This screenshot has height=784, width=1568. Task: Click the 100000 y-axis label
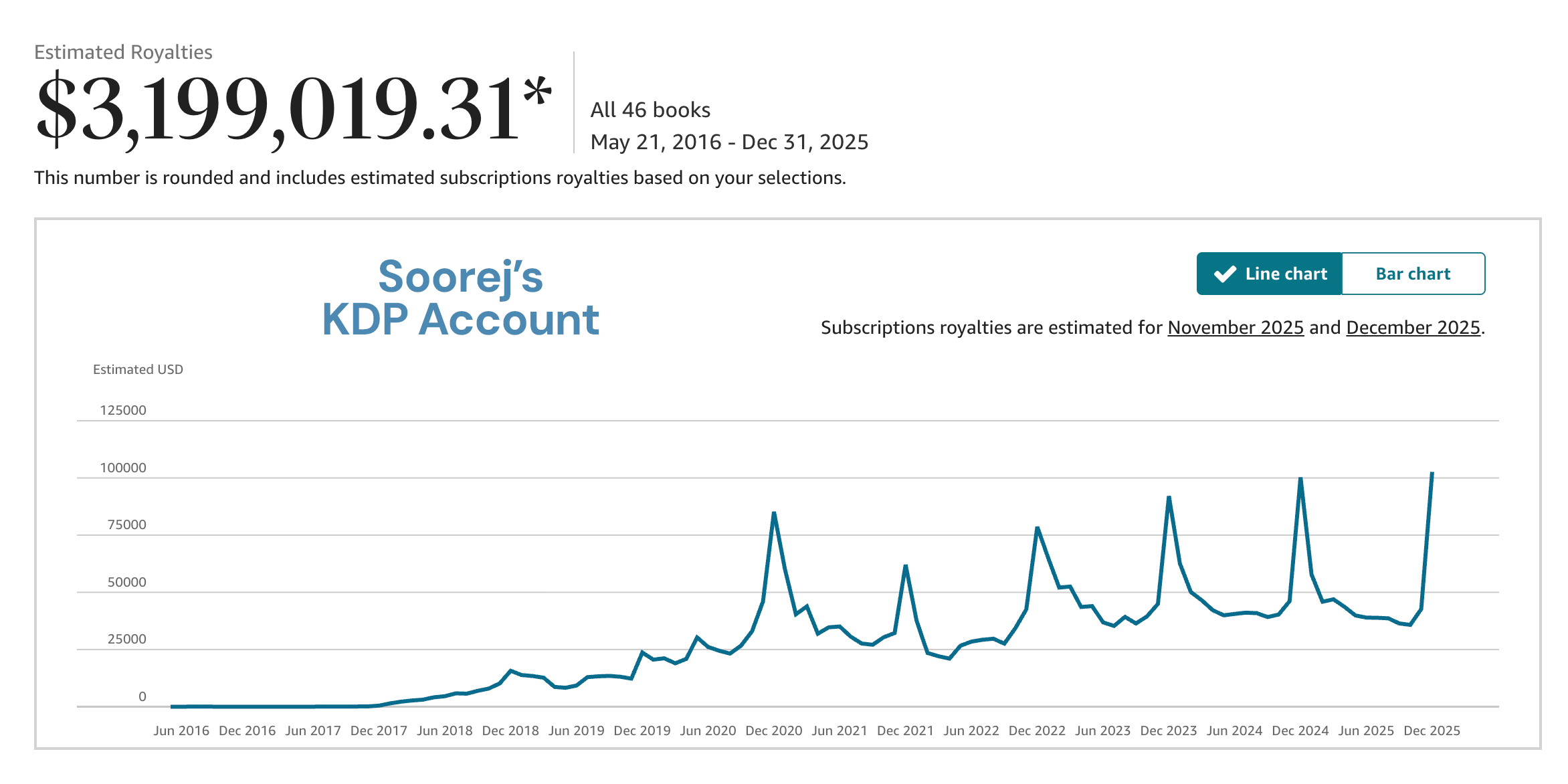(x=123, y=468)
